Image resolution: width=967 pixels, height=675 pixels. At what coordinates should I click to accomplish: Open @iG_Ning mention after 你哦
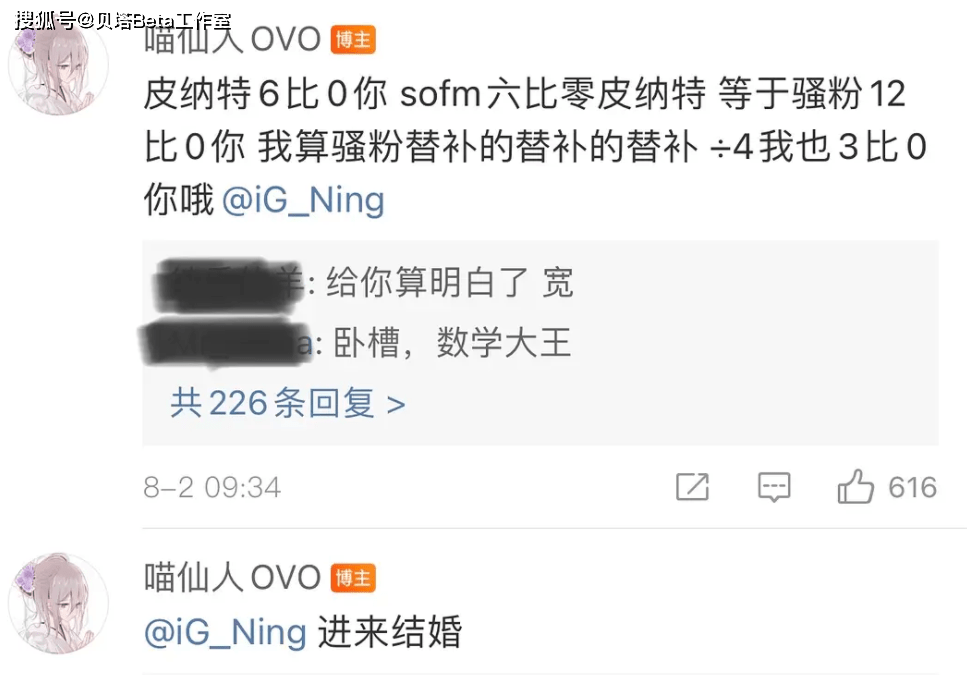coord(303,200)
